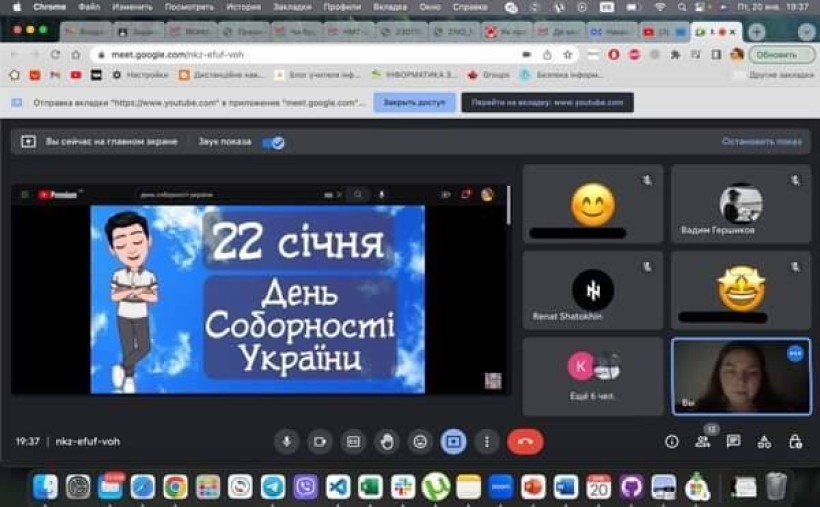
Task: Switch to the YouTube browser tab
Action: 663,32
